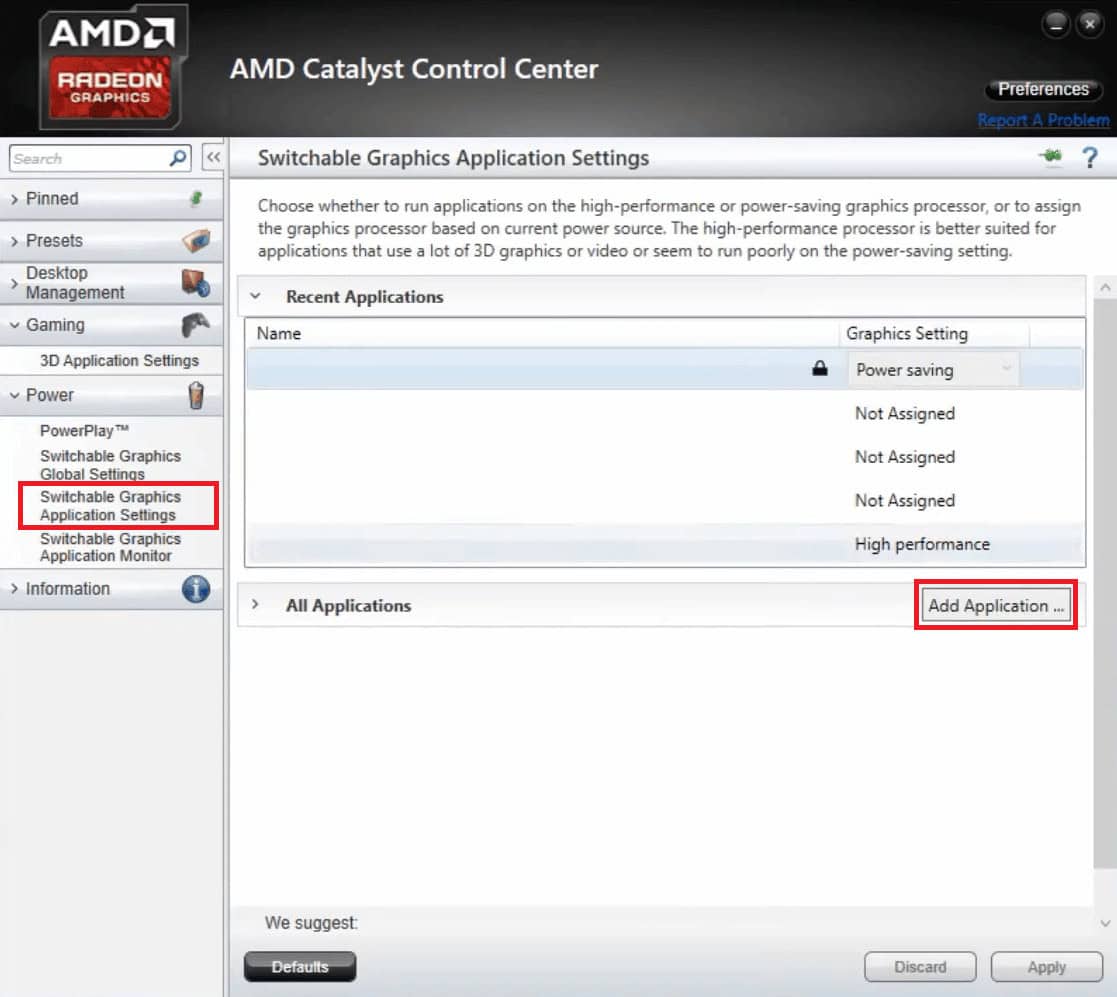
Task: Open the Power saving graphics setting dropdown
Action: pyautogui.click(x=933, y=370)
